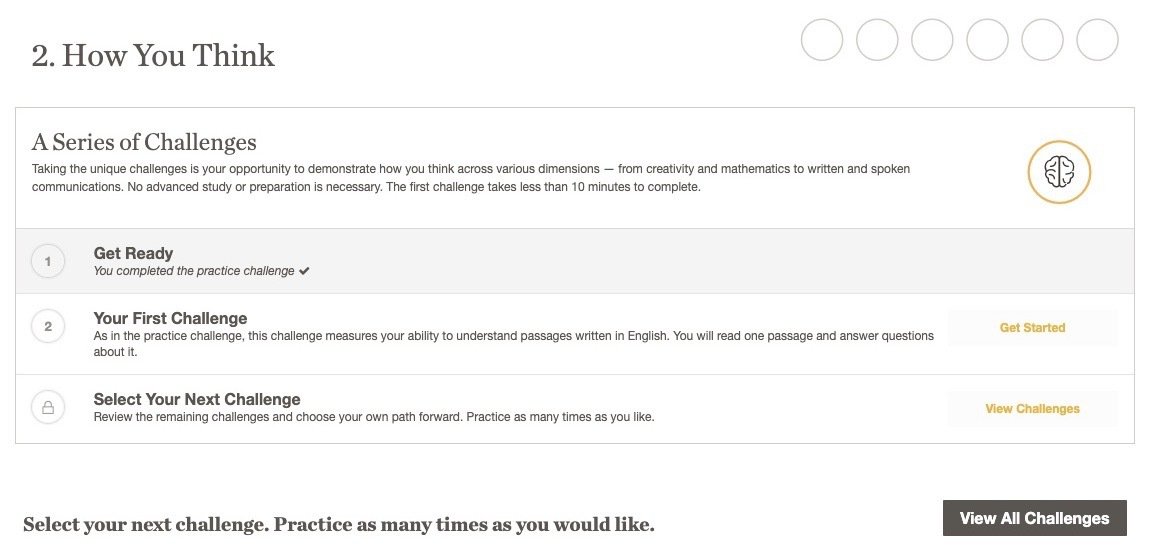Viewport: 1156px width, 559px height.
Task: Click the View All Challenges button
Action: point(1034,518)
